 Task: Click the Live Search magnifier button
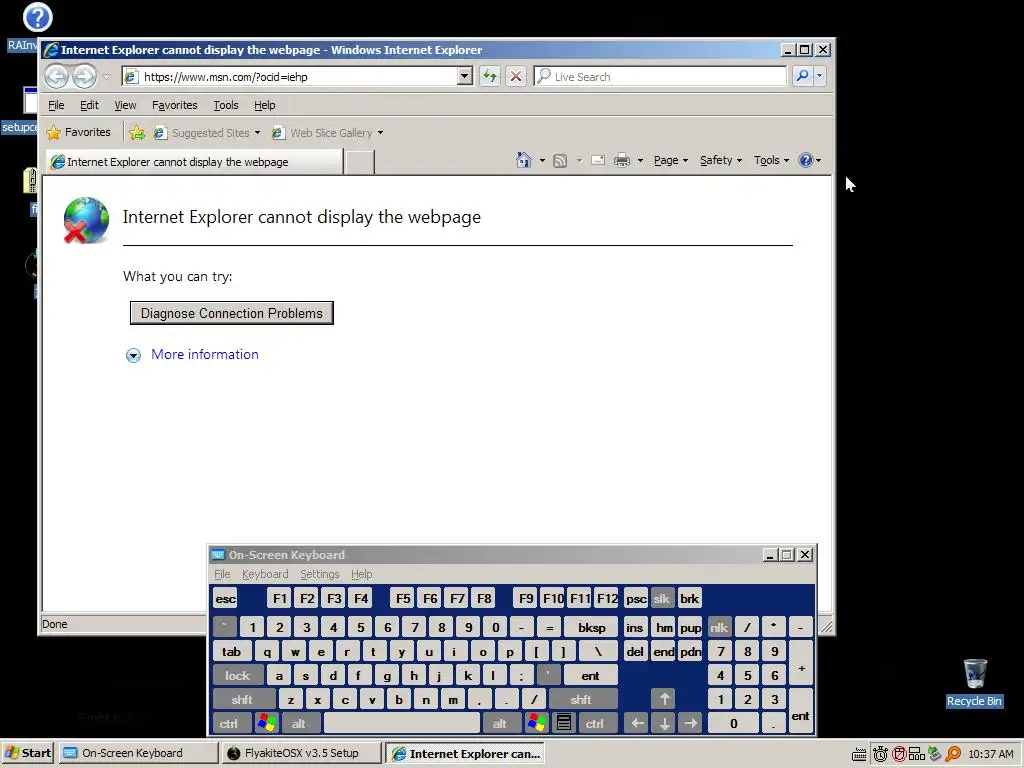click(x=802, y=76)
